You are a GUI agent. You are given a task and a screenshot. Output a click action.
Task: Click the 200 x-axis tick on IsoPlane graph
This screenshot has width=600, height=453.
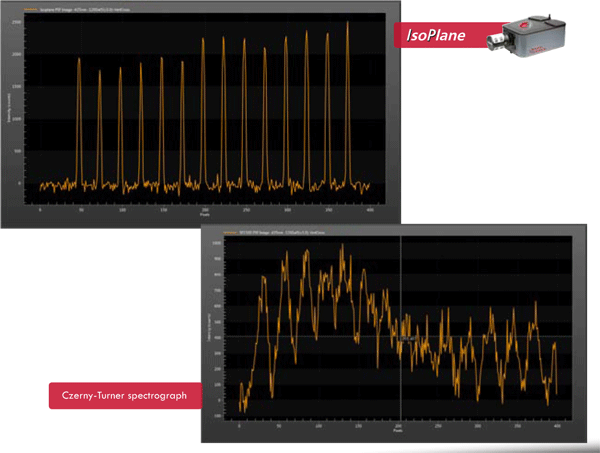(205, 208)
